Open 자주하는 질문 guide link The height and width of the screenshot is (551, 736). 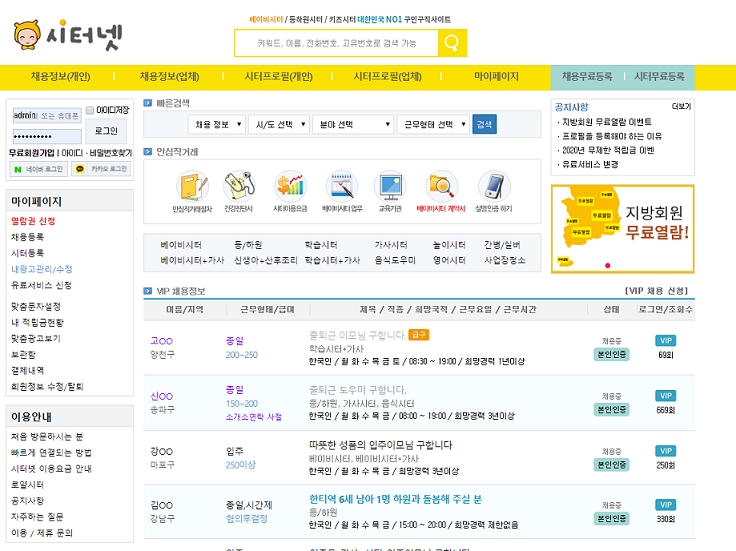[37, 516]
